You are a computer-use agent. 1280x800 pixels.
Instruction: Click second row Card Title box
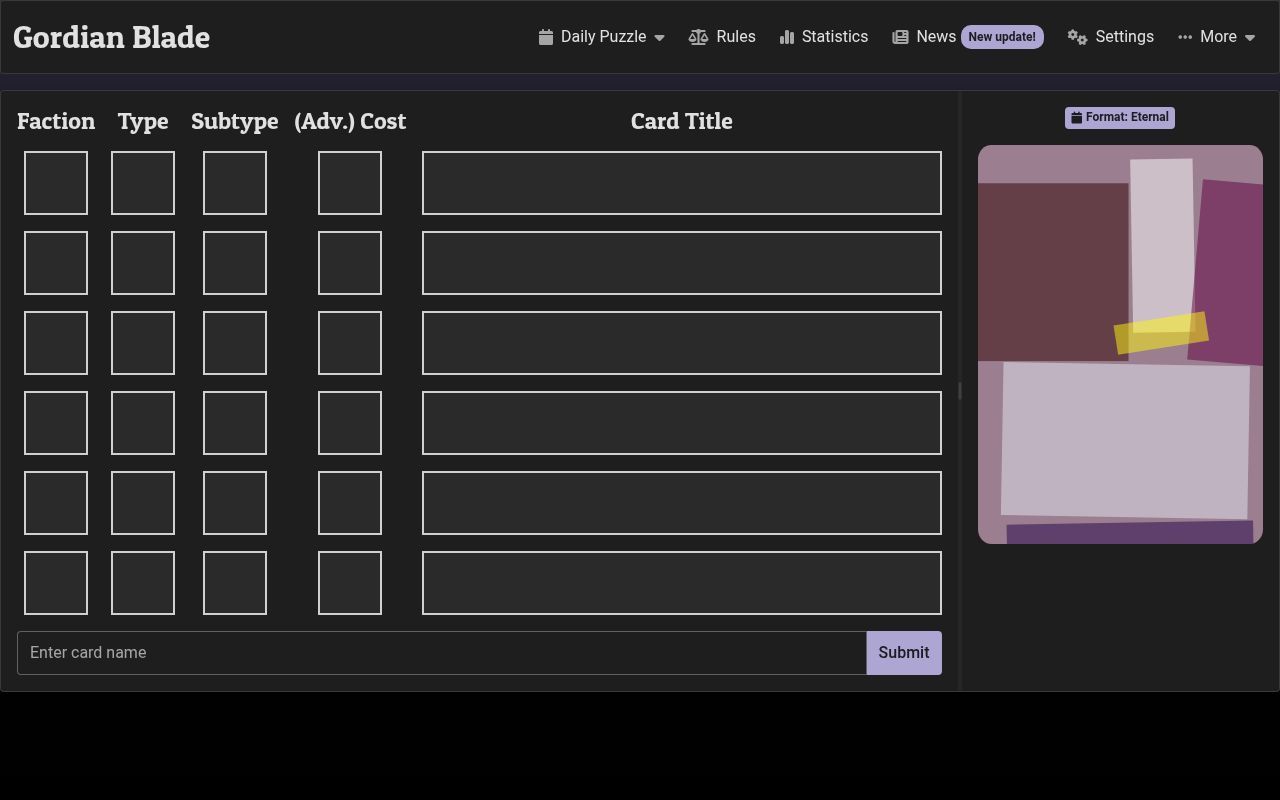click(x=682, y=263)
